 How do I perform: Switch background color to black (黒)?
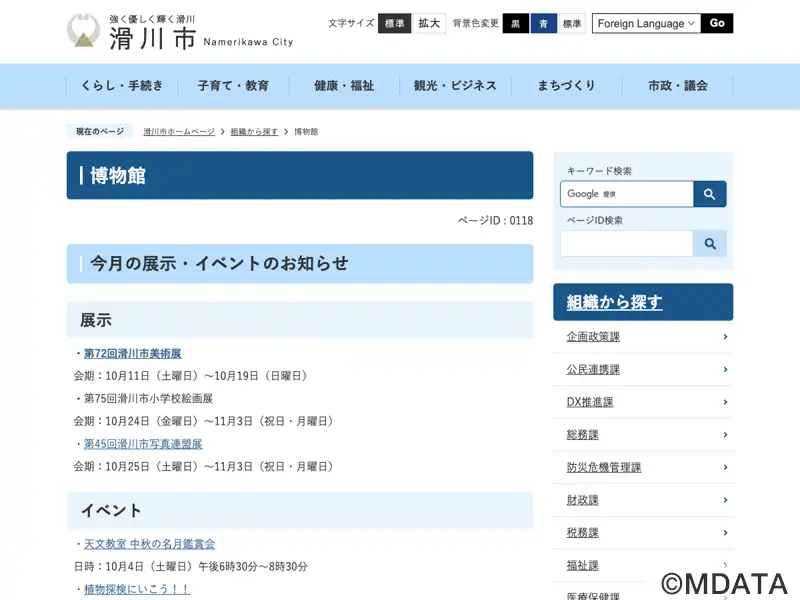tap(515, 23)
